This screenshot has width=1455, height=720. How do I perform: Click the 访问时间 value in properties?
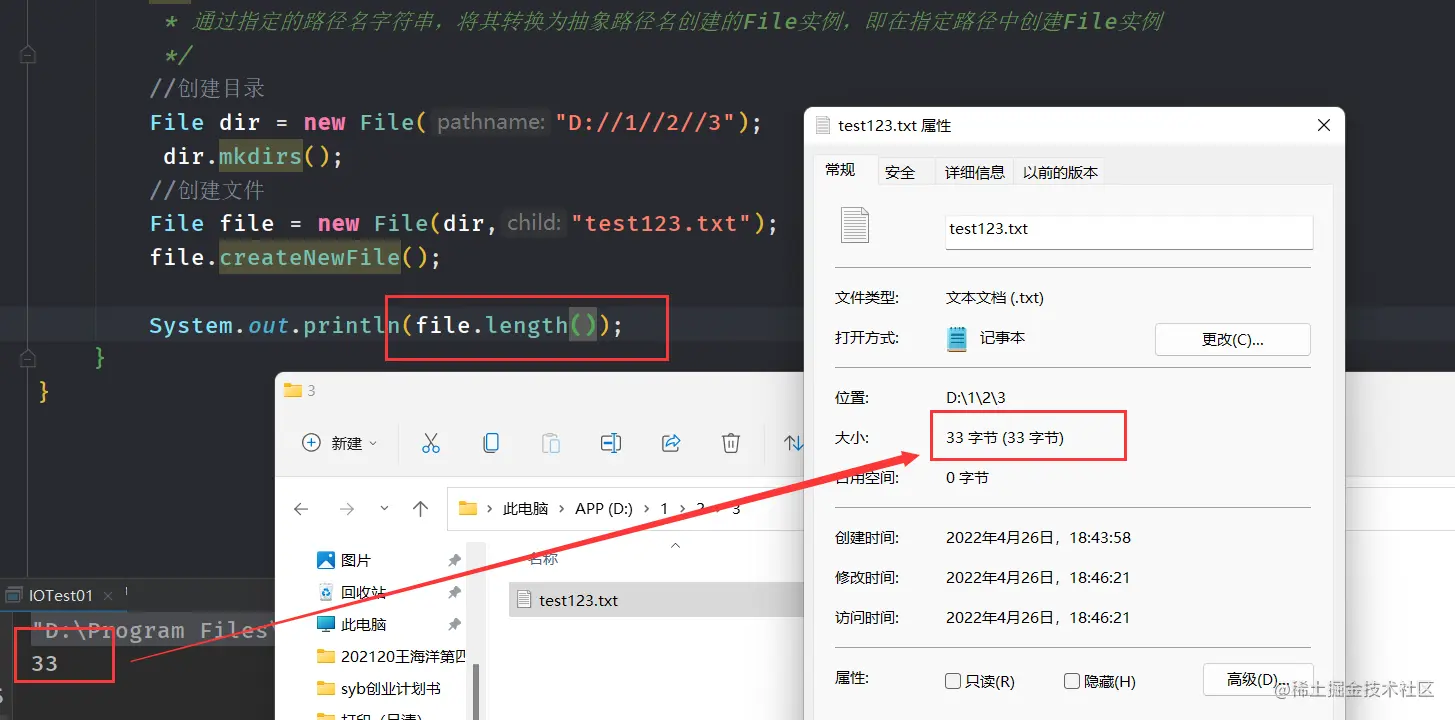(1038, 617)
